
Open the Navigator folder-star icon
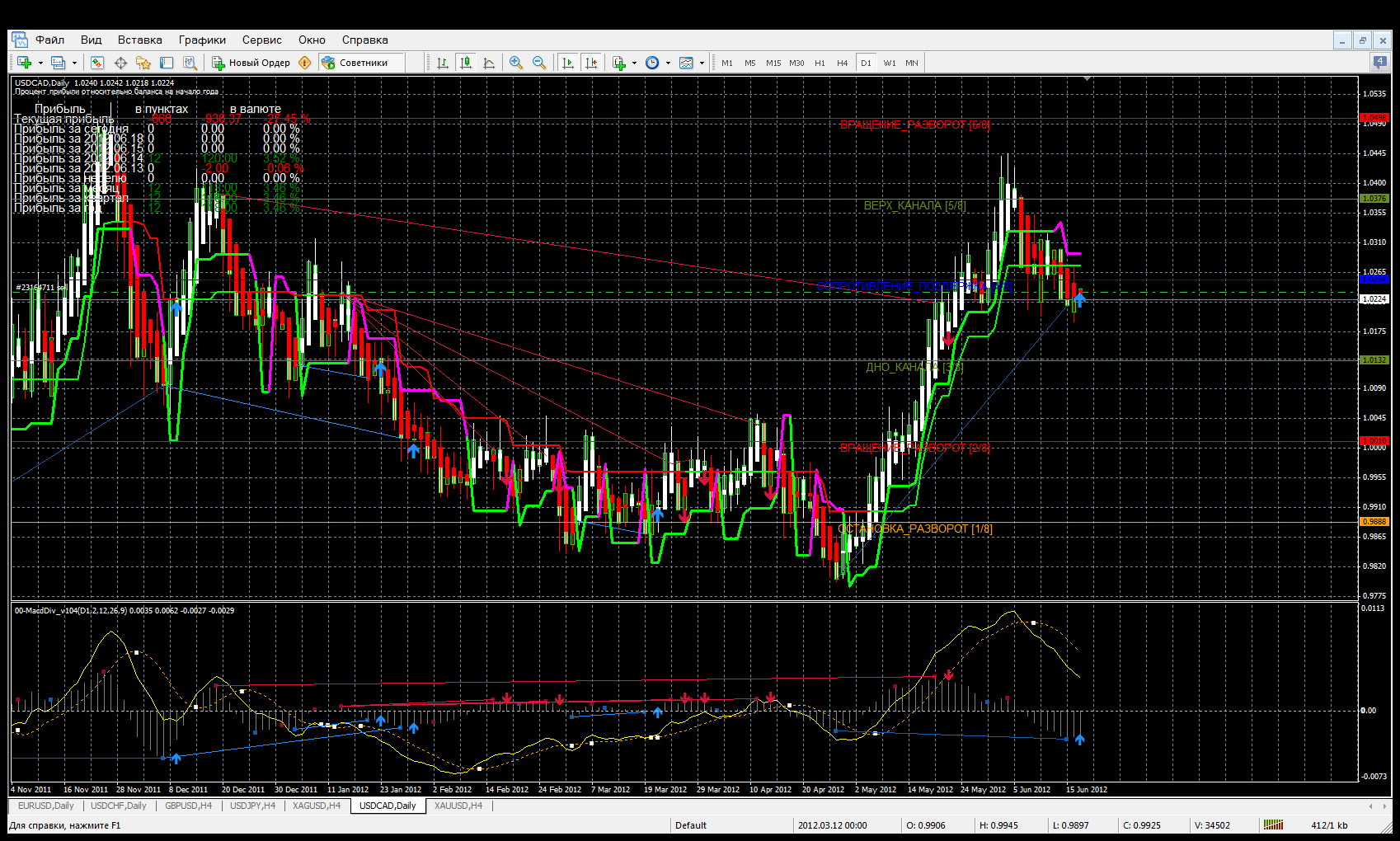[x=143, y=63]
